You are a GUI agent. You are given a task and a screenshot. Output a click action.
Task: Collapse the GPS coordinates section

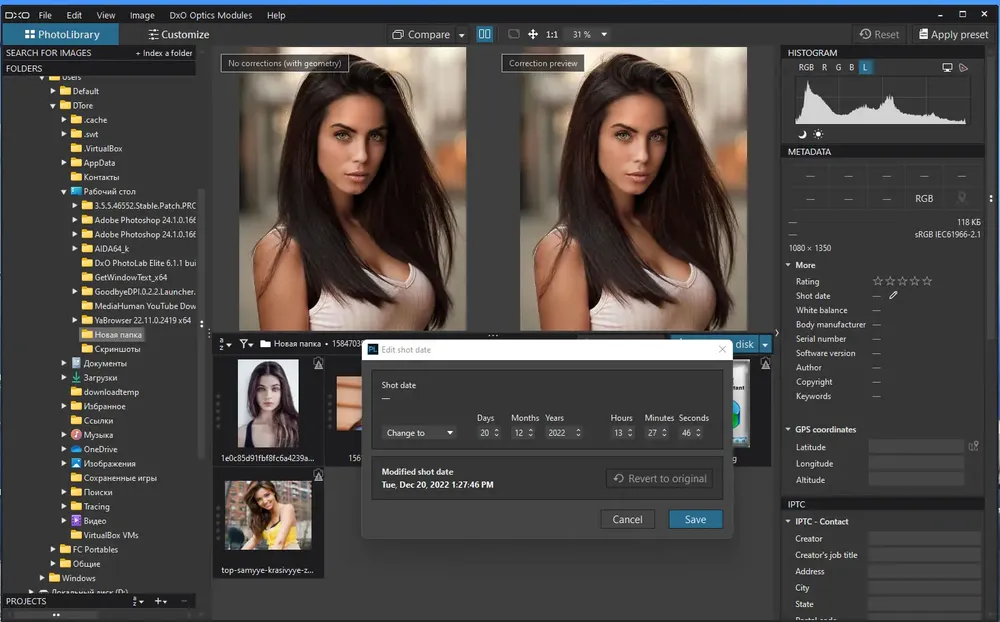point(788,429)
